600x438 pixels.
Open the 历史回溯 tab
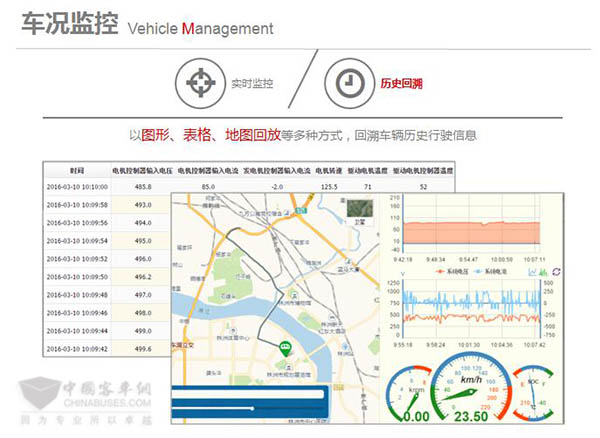click(401, 83)
